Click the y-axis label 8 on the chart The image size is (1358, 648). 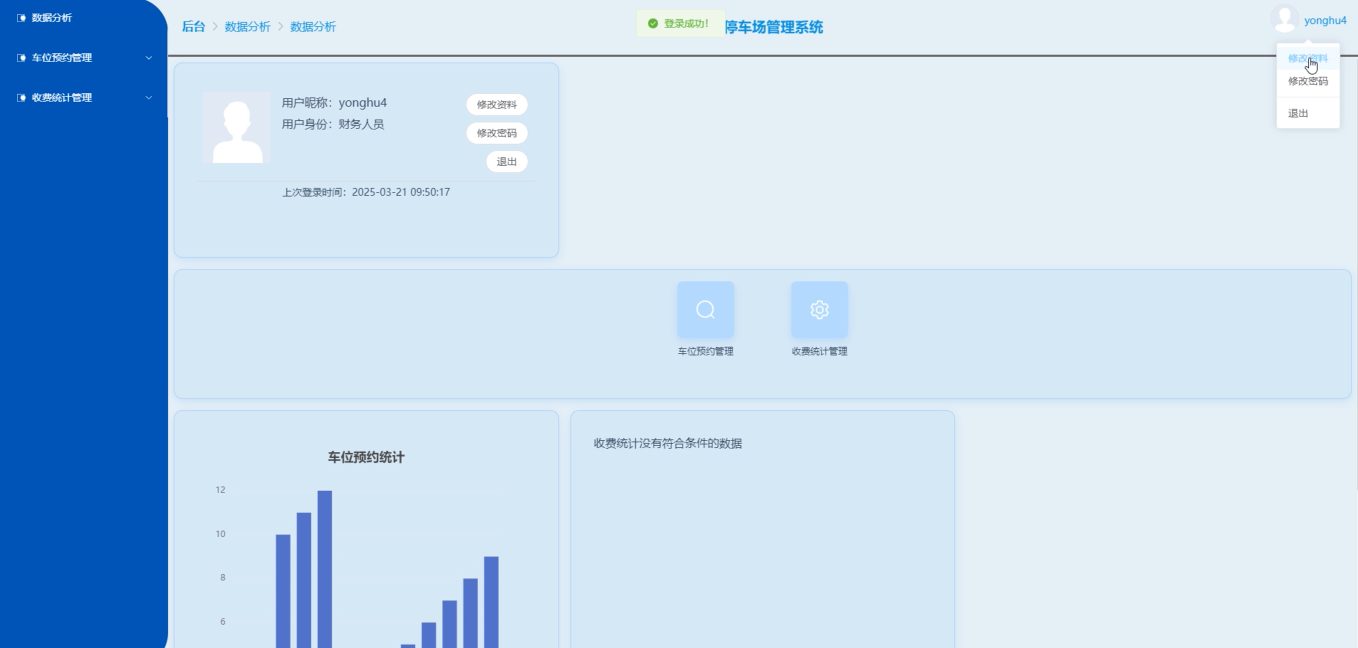223,578
